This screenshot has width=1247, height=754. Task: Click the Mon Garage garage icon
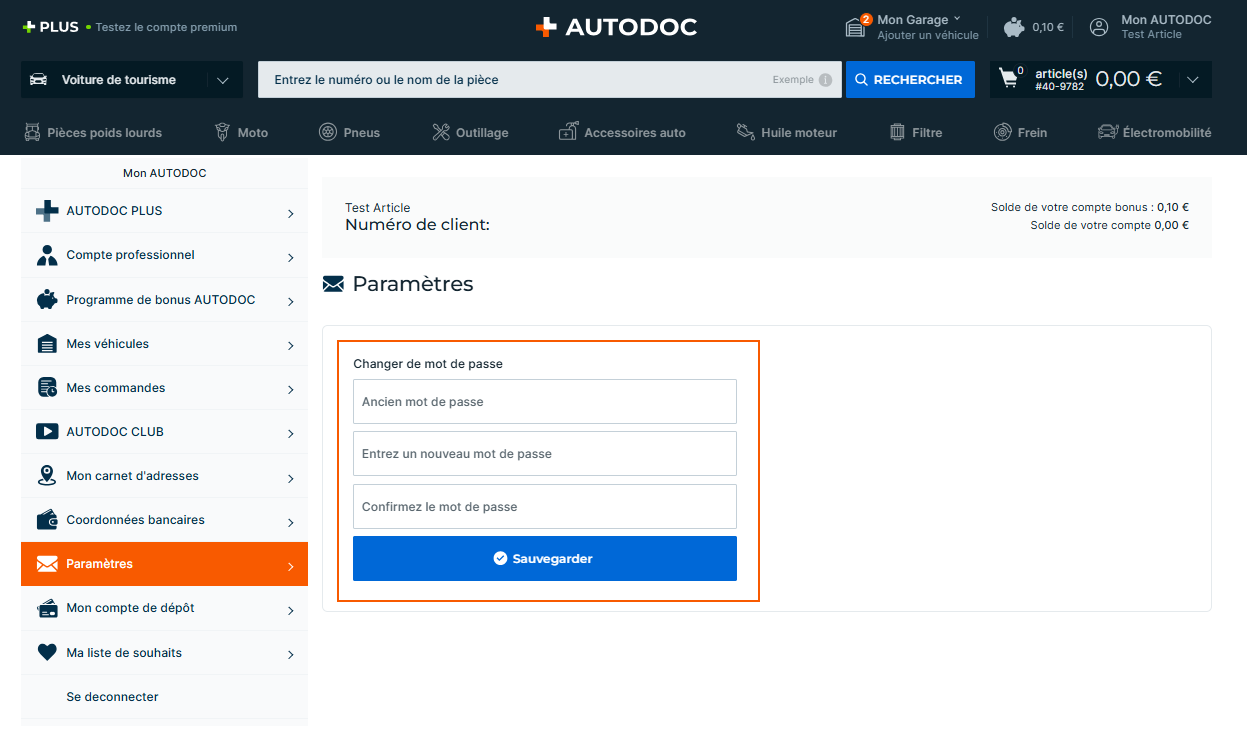pos(856,27)
